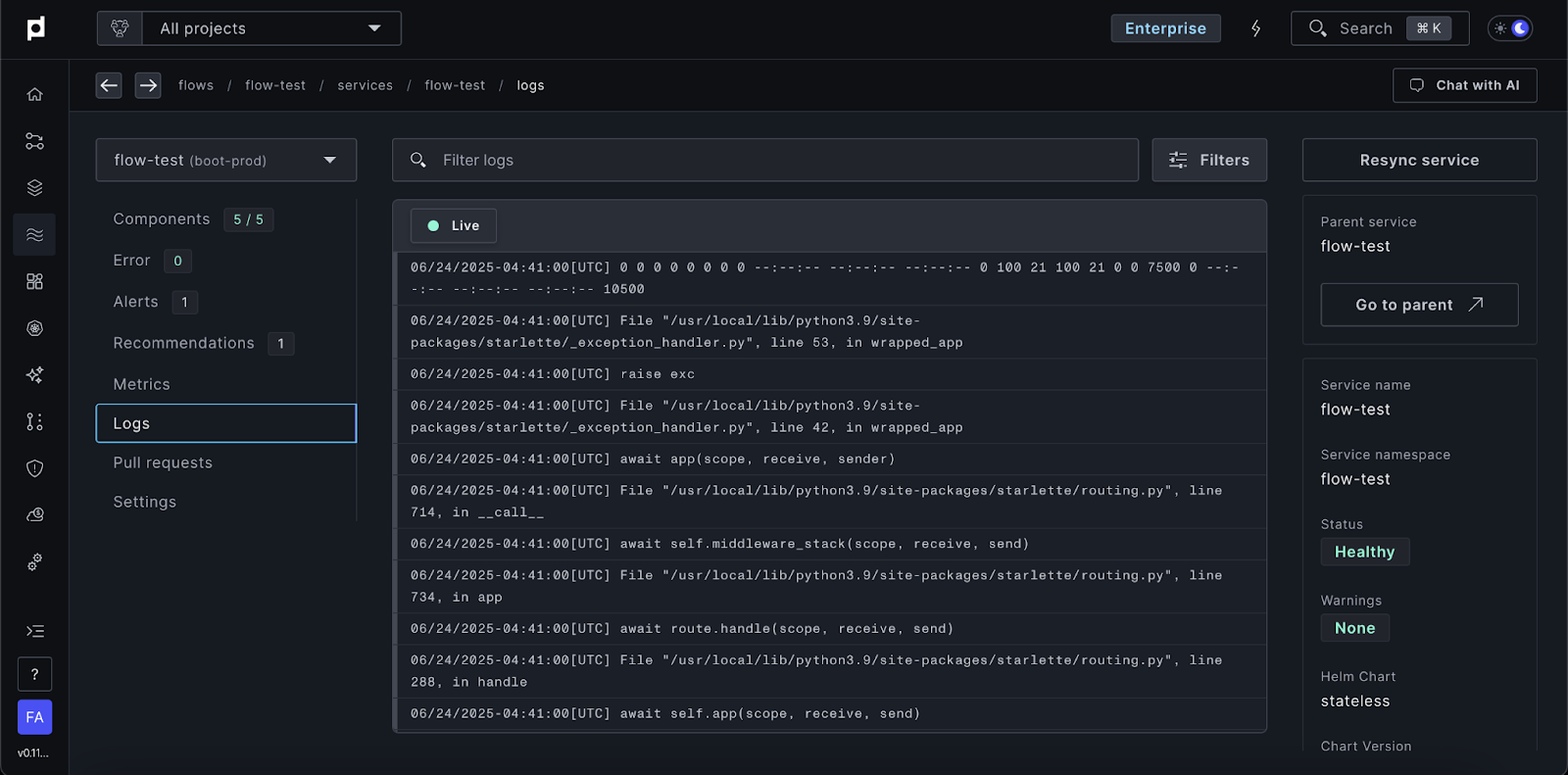
Task: Open the git branch icon in sidebar
Action: pyautogui.click(x=34, y=421)
